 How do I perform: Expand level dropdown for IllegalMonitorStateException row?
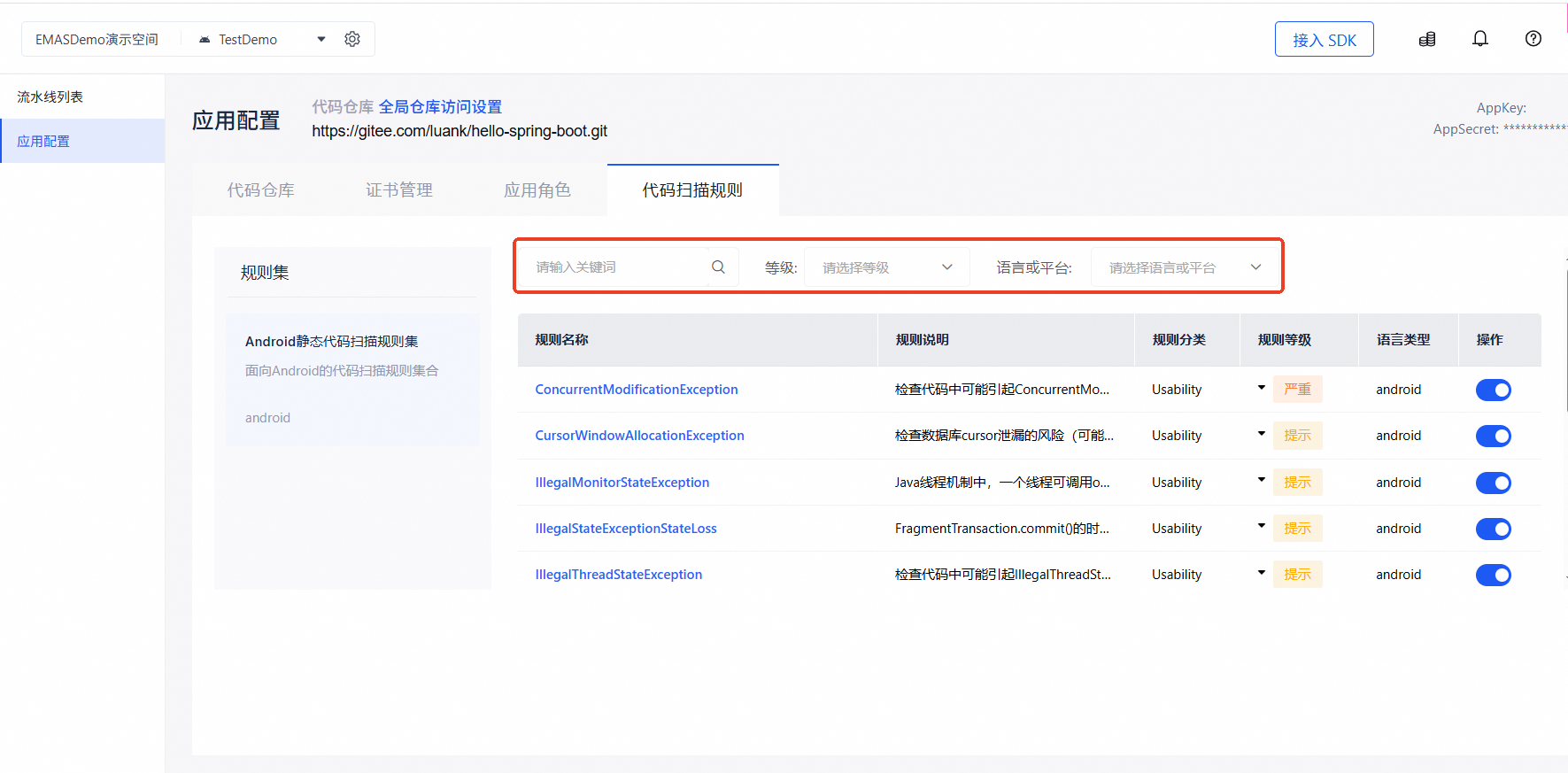click(1262, 480)
